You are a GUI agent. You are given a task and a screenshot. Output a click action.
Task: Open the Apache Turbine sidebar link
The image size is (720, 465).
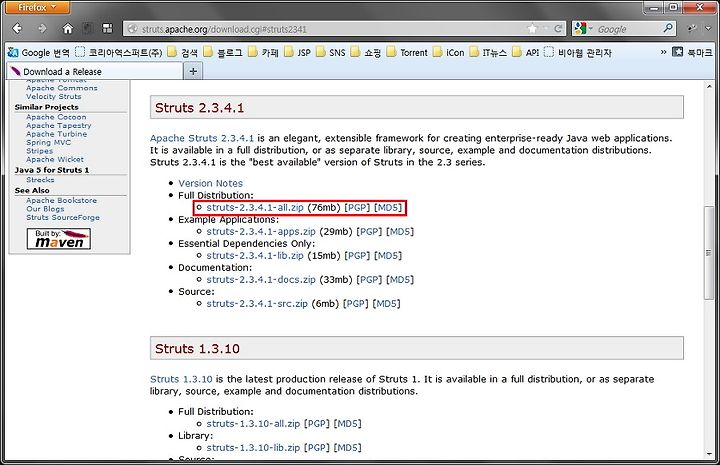point(56,134)
